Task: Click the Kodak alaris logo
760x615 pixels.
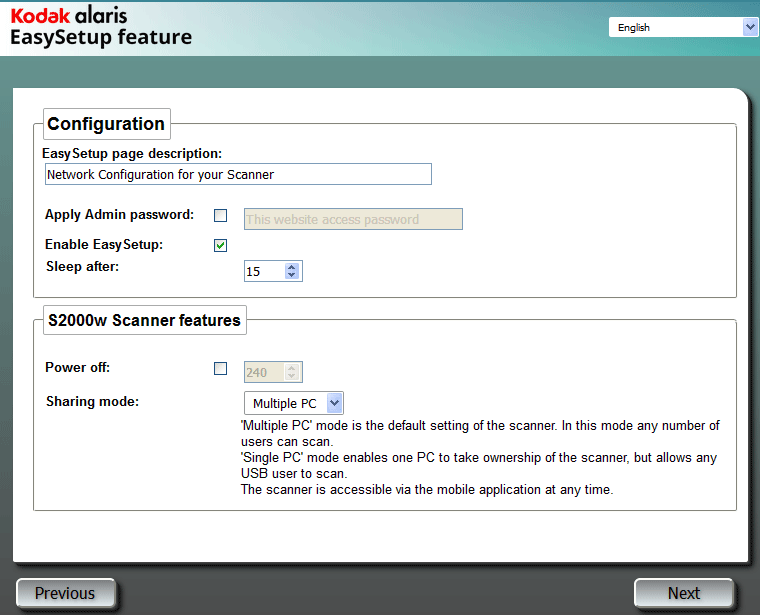Action: point(69,16)
